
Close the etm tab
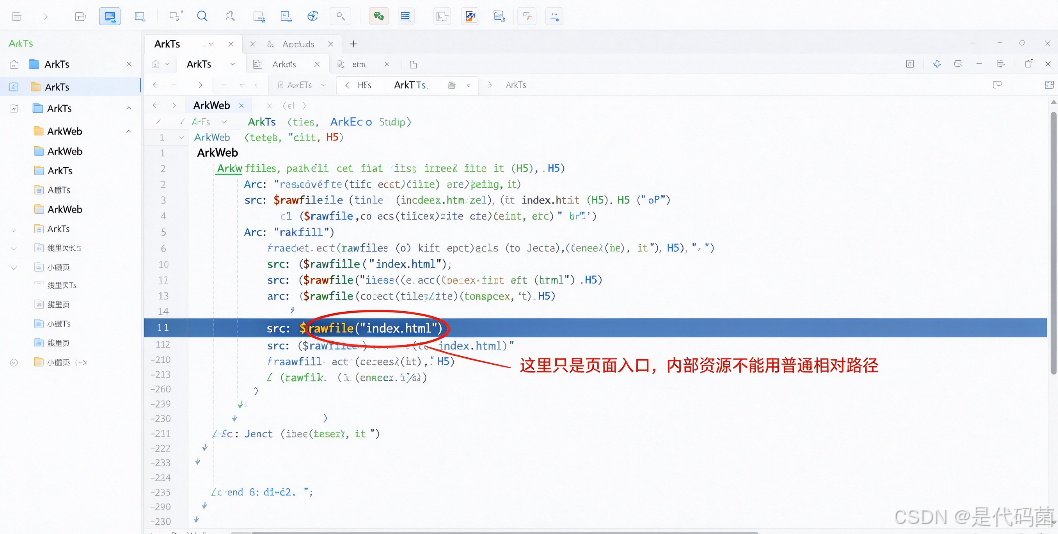point(387,65)
